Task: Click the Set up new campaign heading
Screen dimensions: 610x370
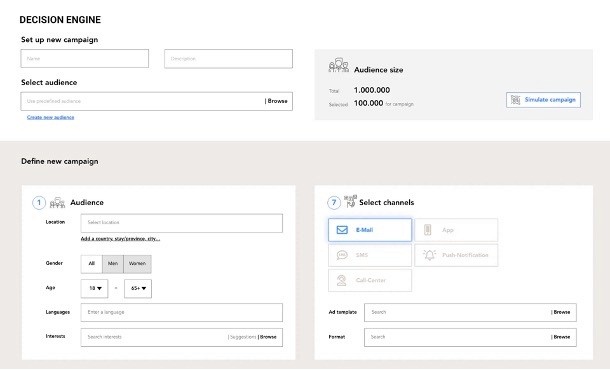Action: (x=60, y=40)
